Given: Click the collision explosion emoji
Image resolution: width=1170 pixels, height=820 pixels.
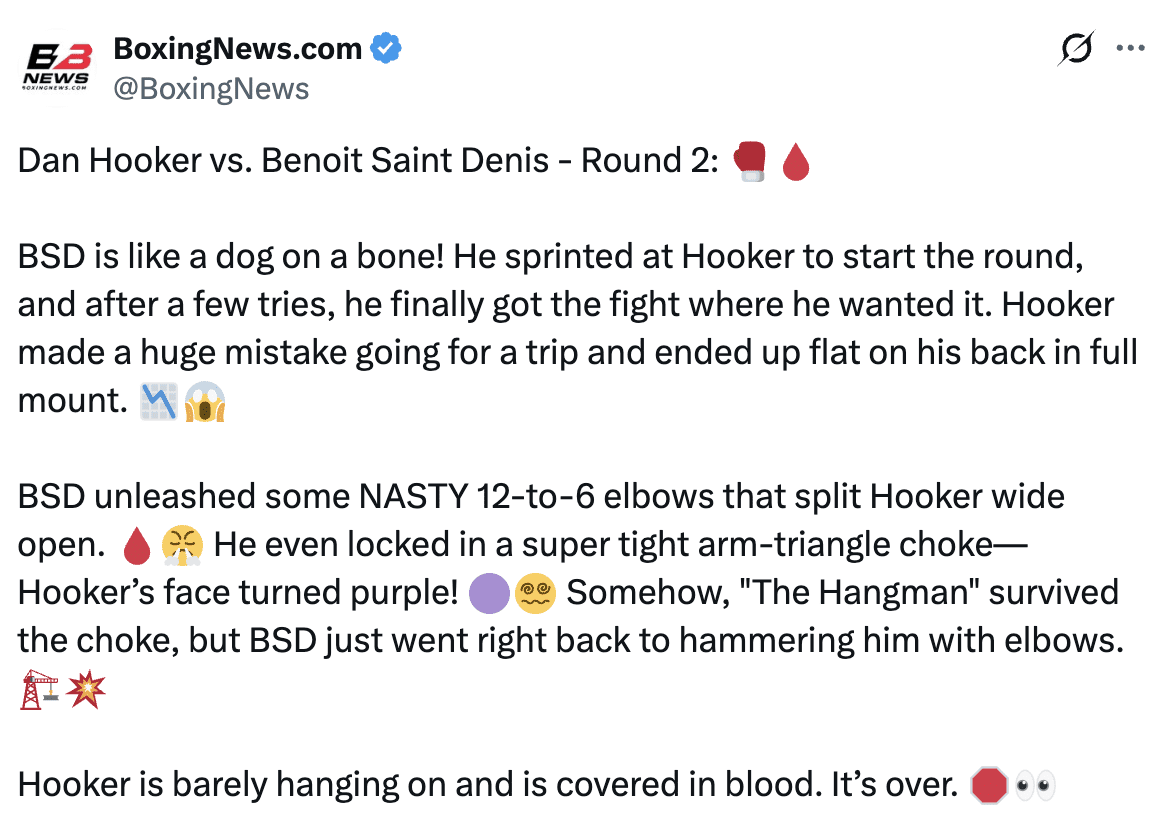Looking at the screenshot, I should [85, 689].
